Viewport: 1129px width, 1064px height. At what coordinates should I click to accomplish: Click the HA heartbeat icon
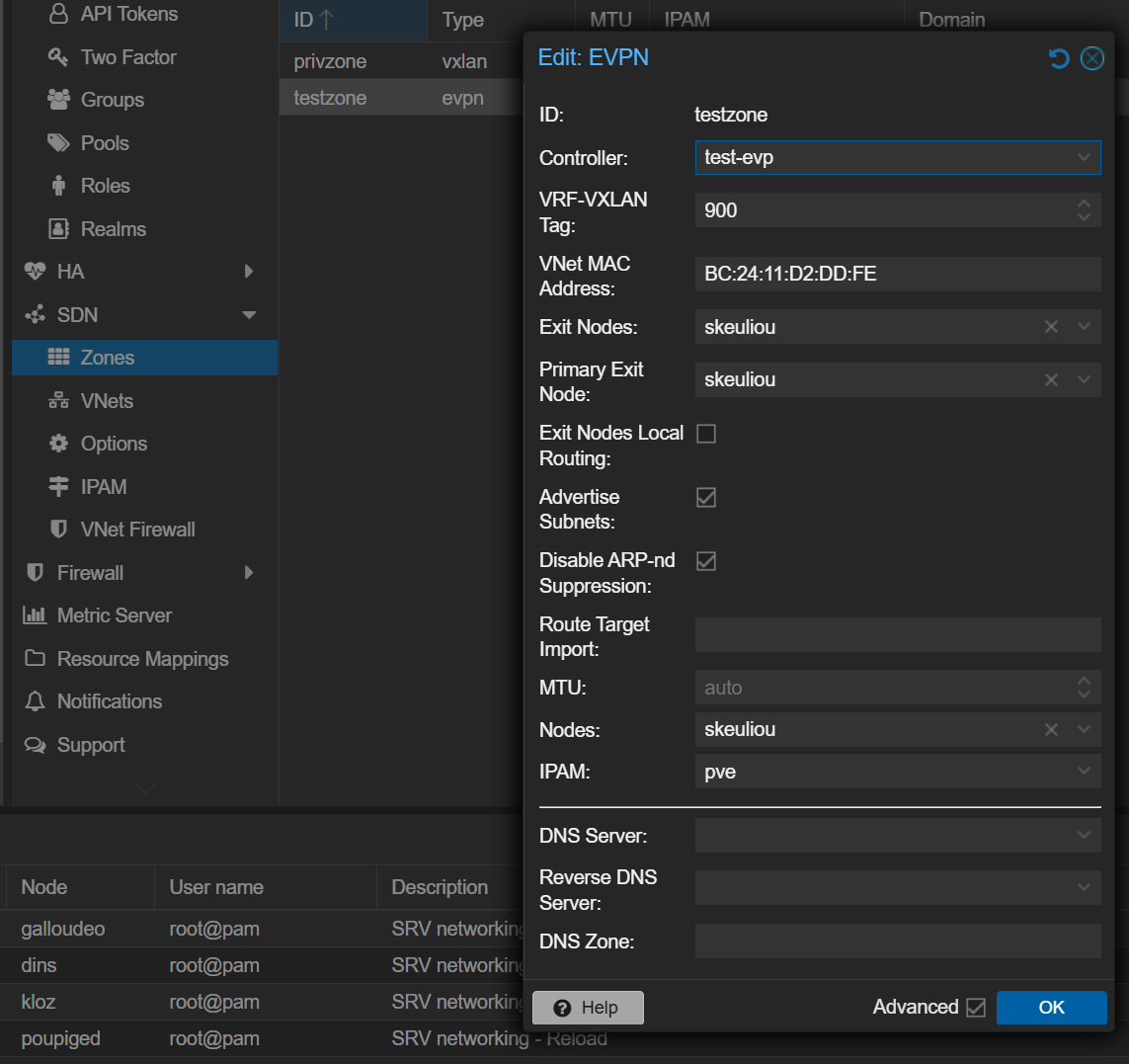click(35, 272)
